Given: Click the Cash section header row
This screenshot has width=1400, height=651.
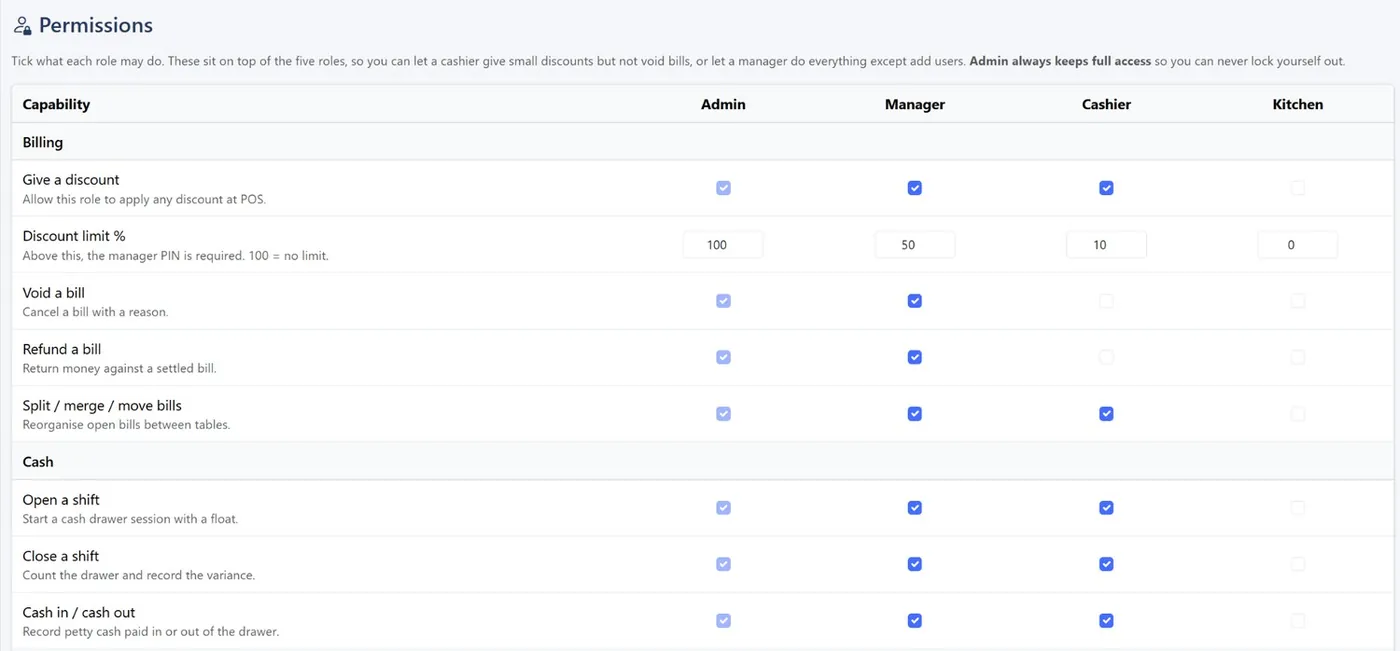Looking at the screenshot, I should point(702,462).
